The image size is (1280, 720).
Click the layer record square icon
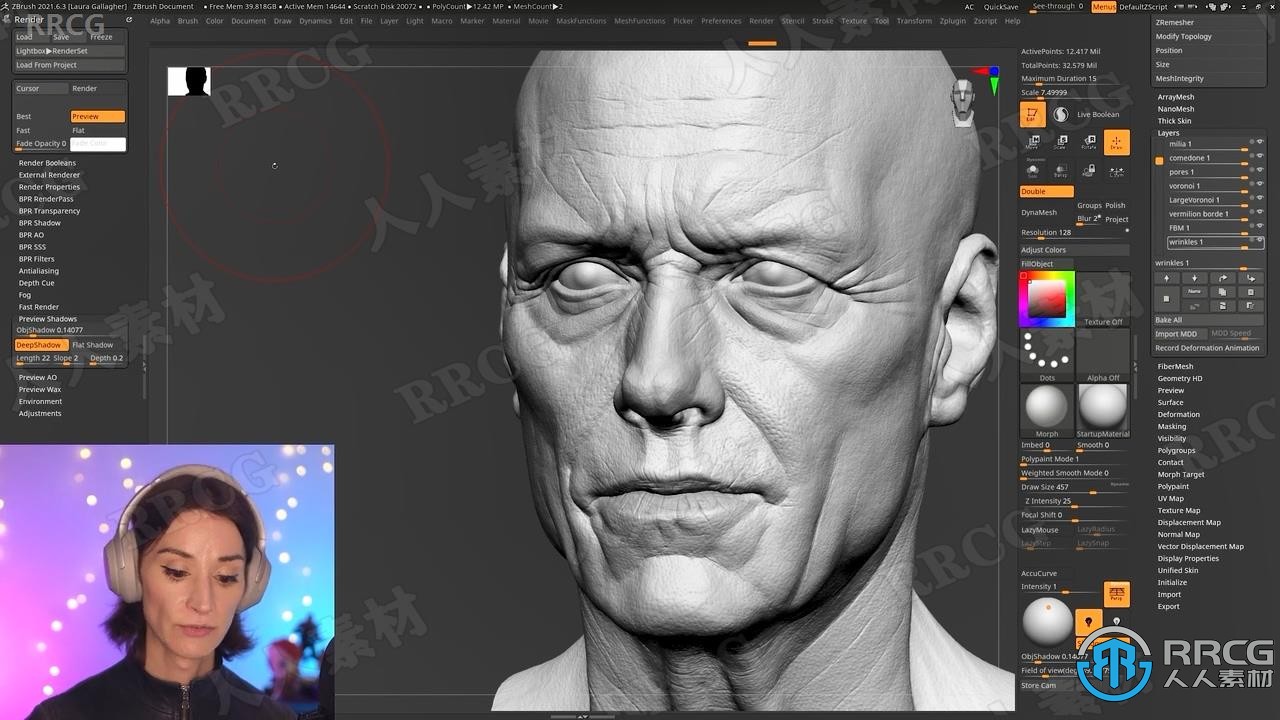click(x=1166, y=298)
